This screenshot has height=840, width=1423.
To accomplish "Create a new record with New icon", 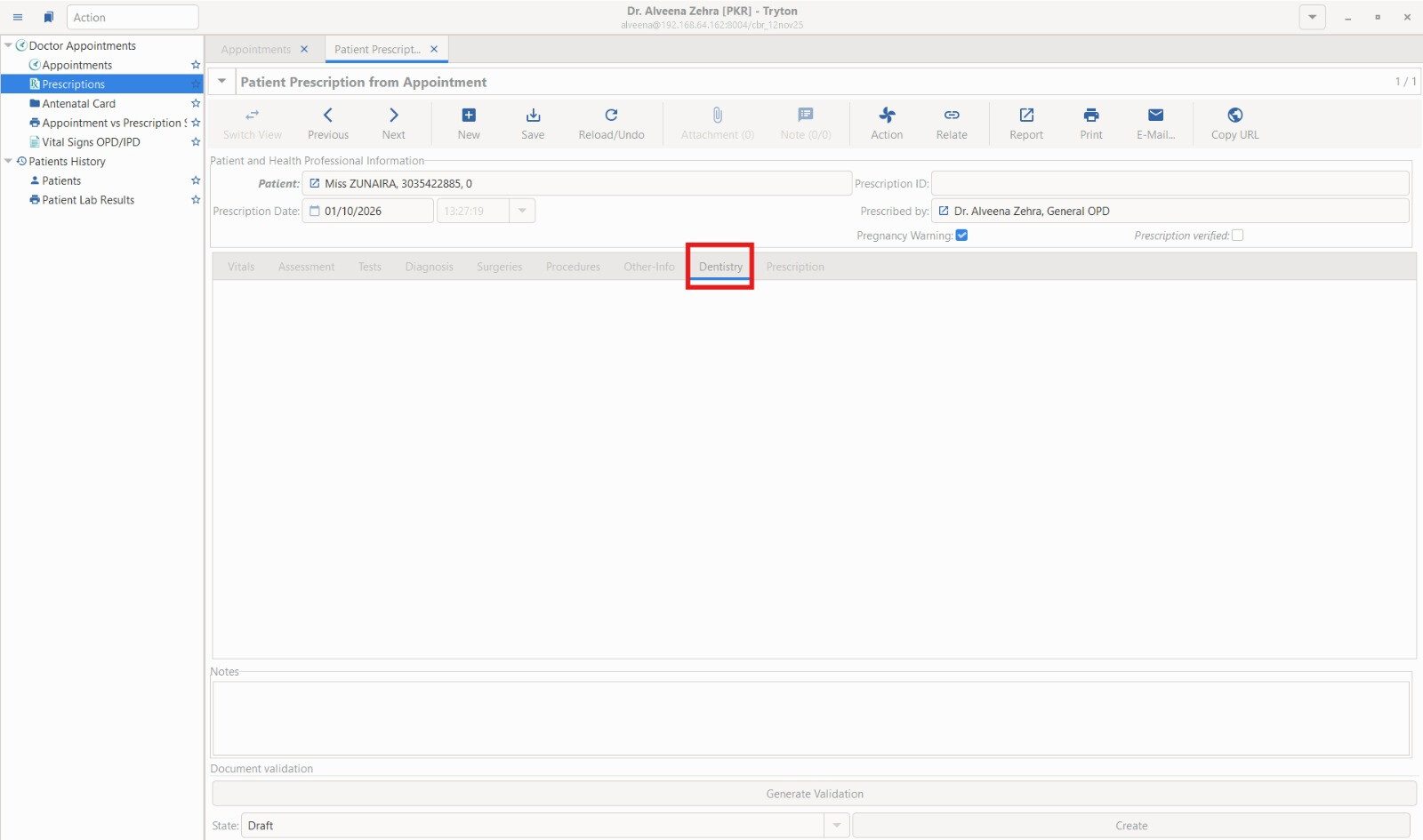I will [469, 116].
